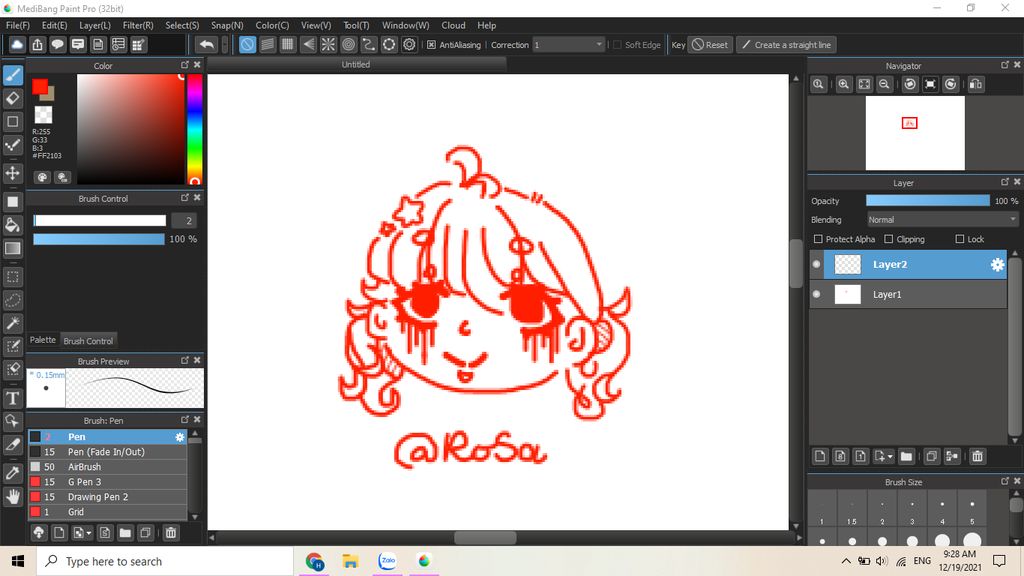The image size is (1024, 576).
Task: Zoom in using Navigator plus magnifier
Action: [x=844, y=84]
